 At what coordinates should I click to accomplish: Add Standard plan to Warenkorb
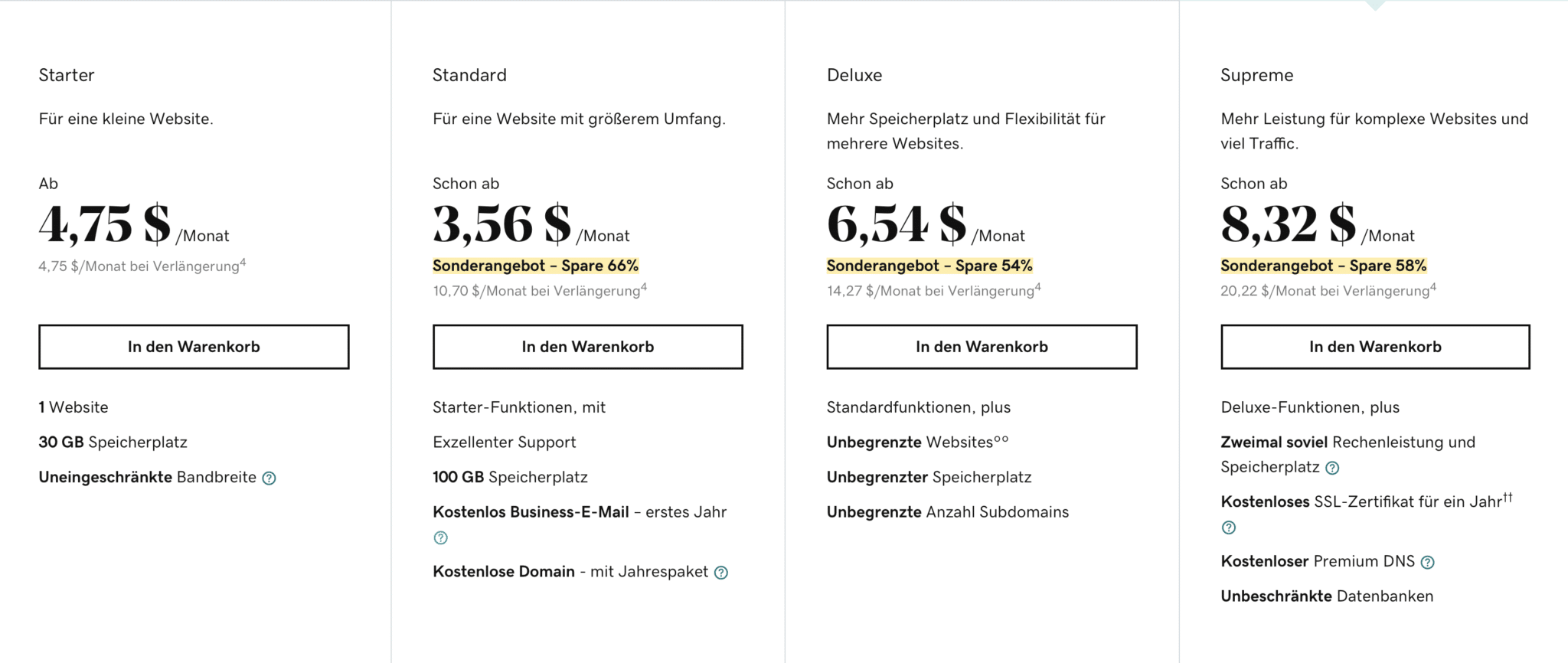click(588, 347)
